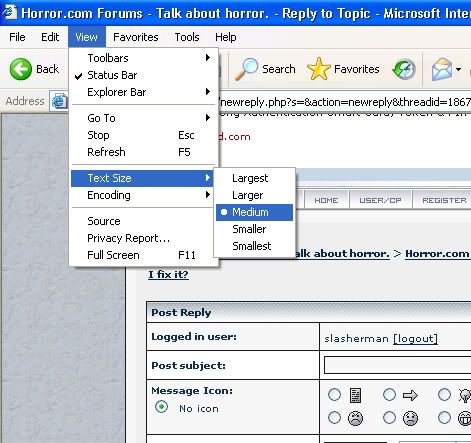Open the Text Size submenu
Screen dimensions: 471x443
tap(142, 178)
